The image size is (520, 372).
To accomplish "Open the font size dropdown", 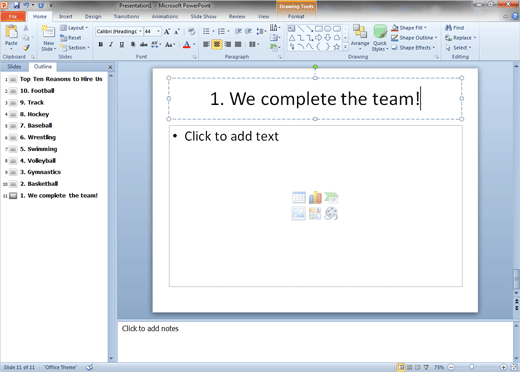I will [158, 31].
